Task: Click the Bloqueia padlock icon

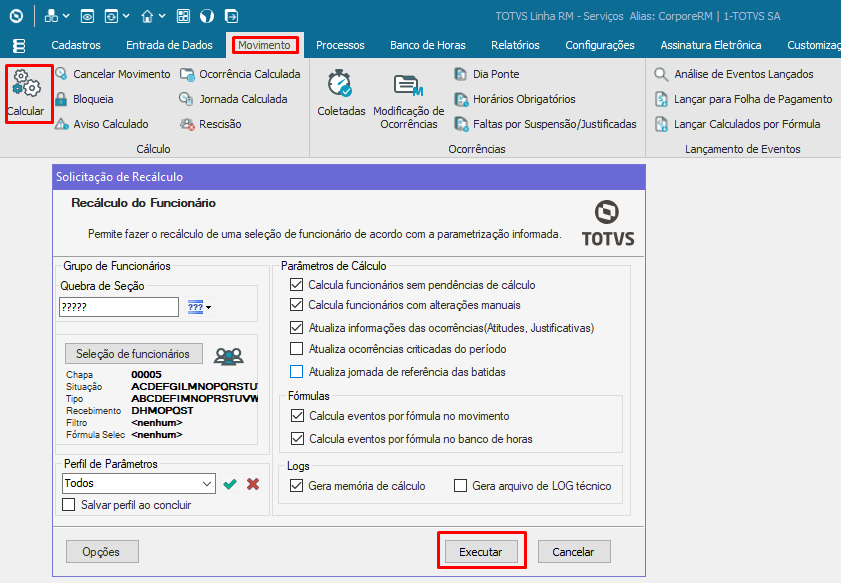Action: 62,99
